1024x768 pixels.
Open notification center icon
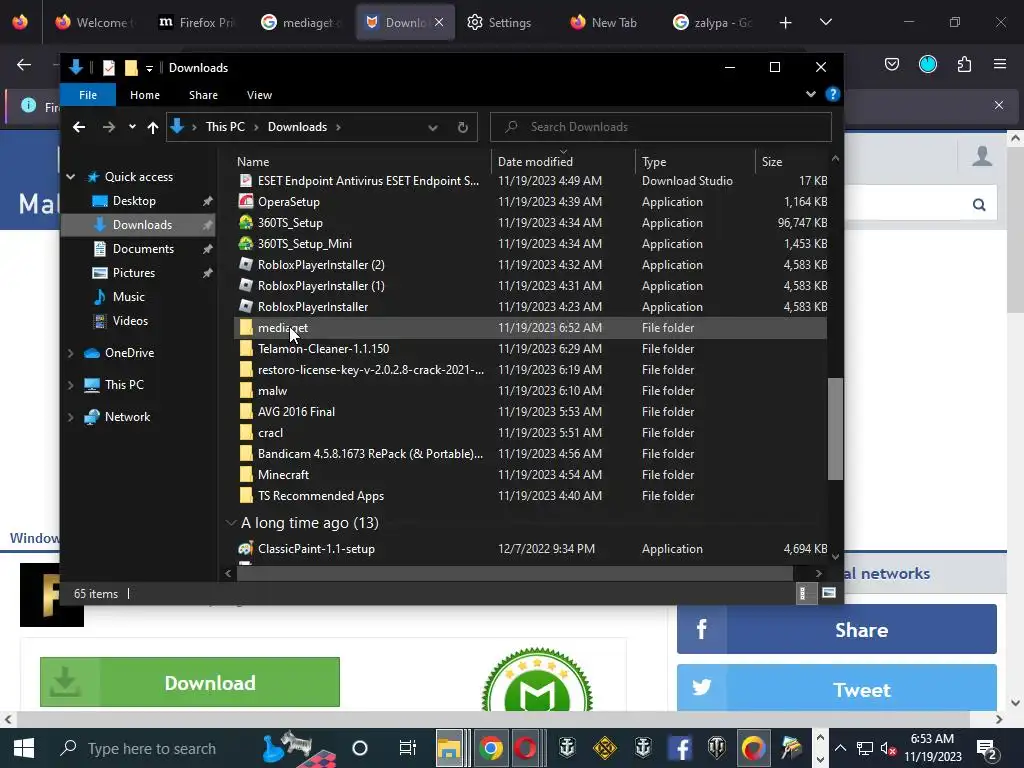coord(986,748)
